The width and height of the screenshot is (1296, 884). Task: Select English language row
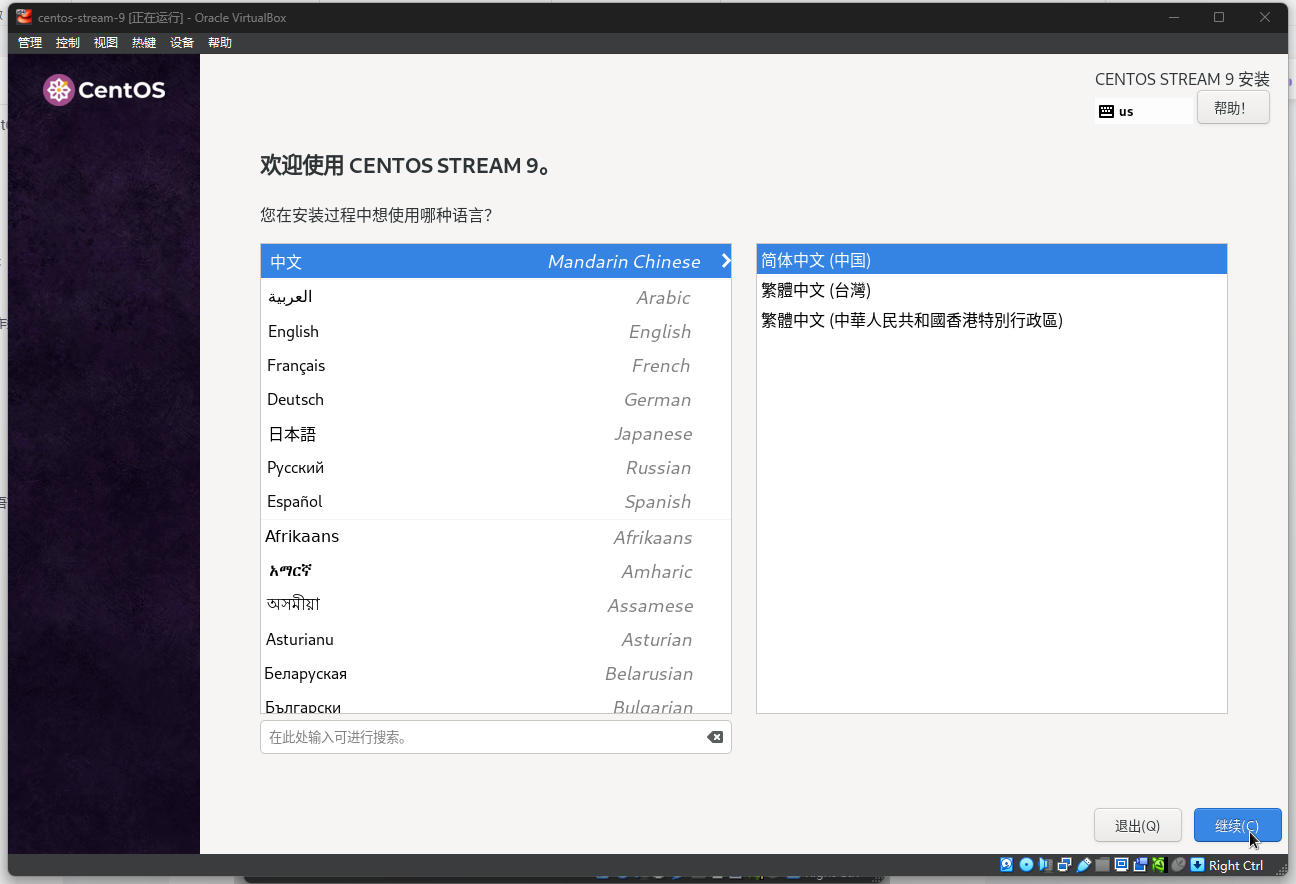[496, 331]
